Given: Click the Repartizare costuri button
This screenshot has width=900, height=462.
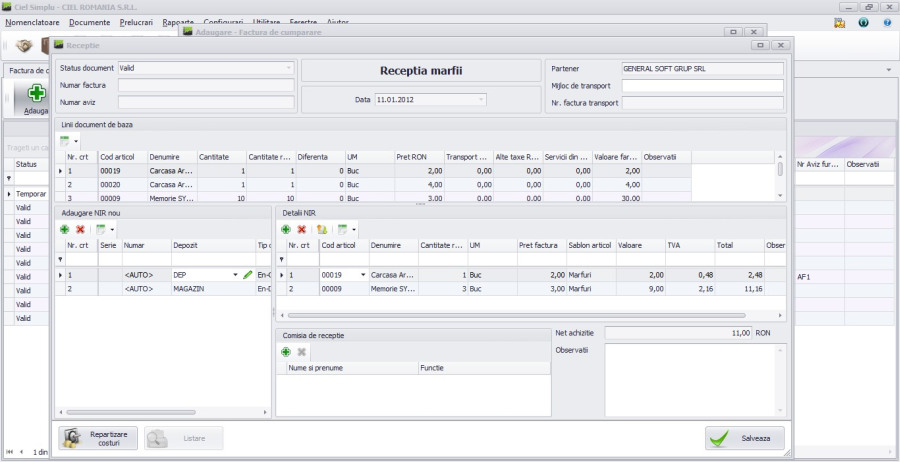Looking at the screenshot, I should click(98, 438).
